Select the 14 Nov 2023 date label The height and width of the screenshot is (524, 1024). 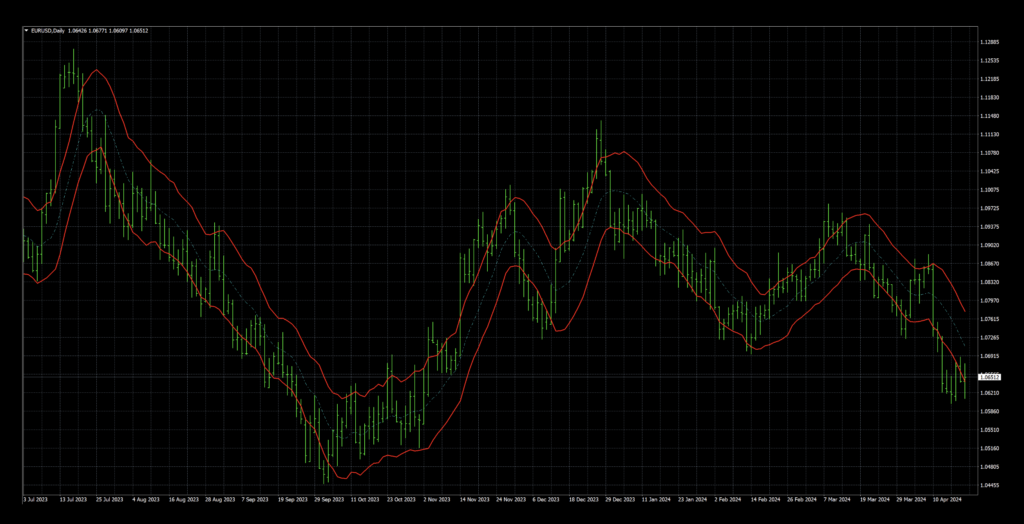(x=474, y=498)
